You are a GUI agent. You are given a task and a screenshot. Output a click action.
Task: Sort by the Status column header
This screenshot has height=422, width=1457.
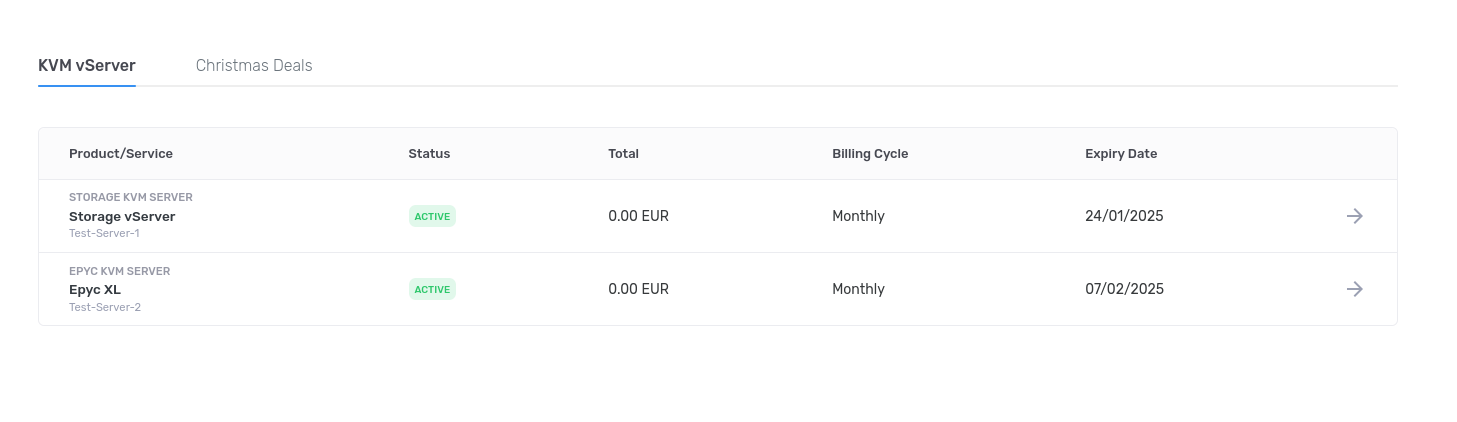point(429,154)
